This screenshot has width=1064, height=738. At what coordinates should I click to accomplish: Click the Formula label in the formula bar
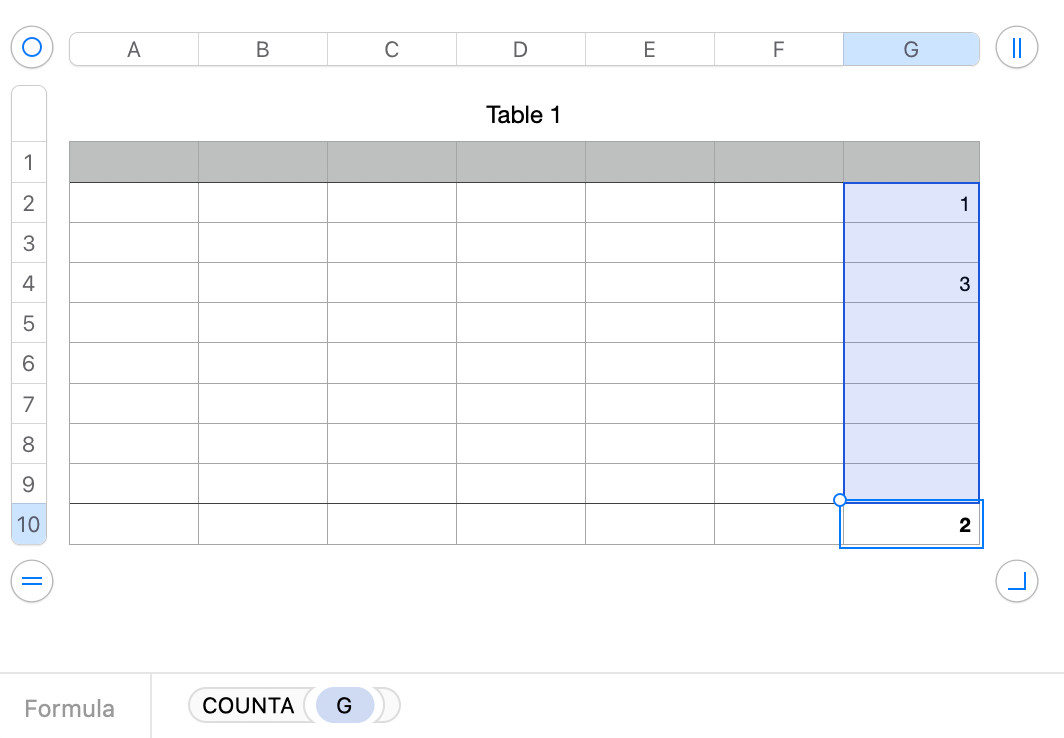coord(67,708)
